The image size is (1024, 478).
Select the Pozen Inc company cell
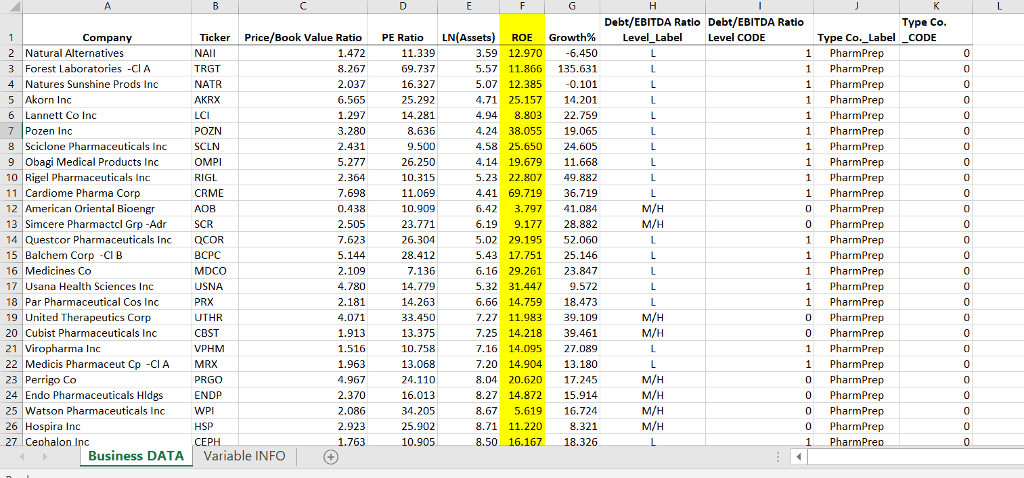point(107,131)
